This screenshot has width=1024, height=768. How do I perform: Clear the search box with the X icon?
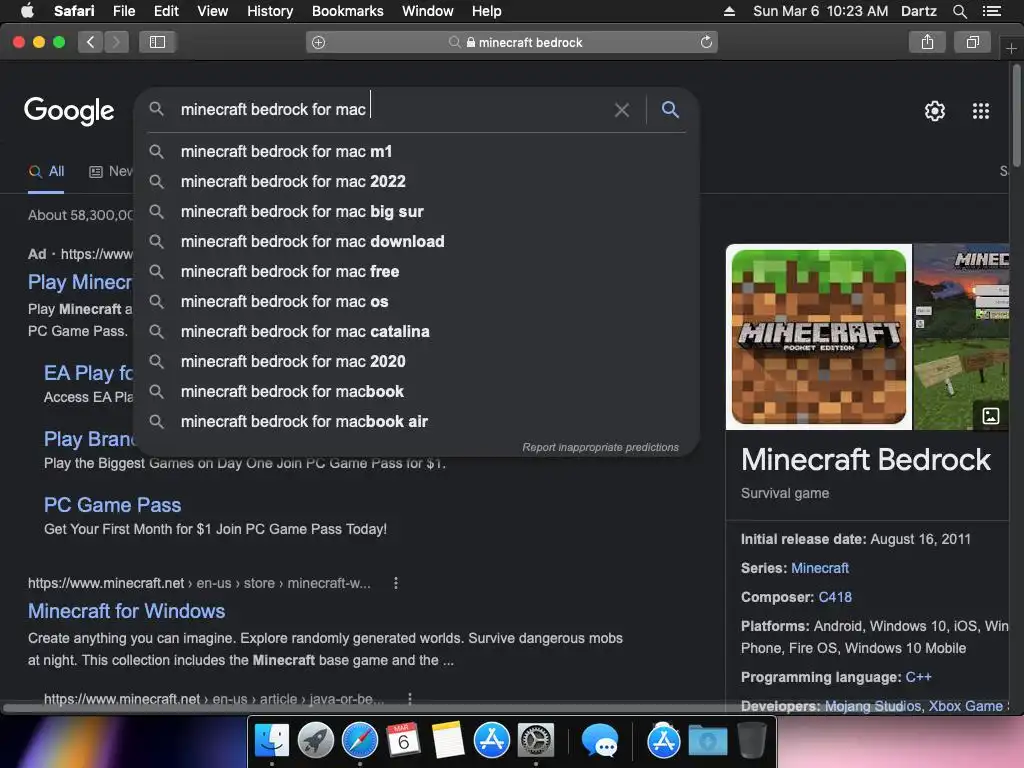pos(622,110)
